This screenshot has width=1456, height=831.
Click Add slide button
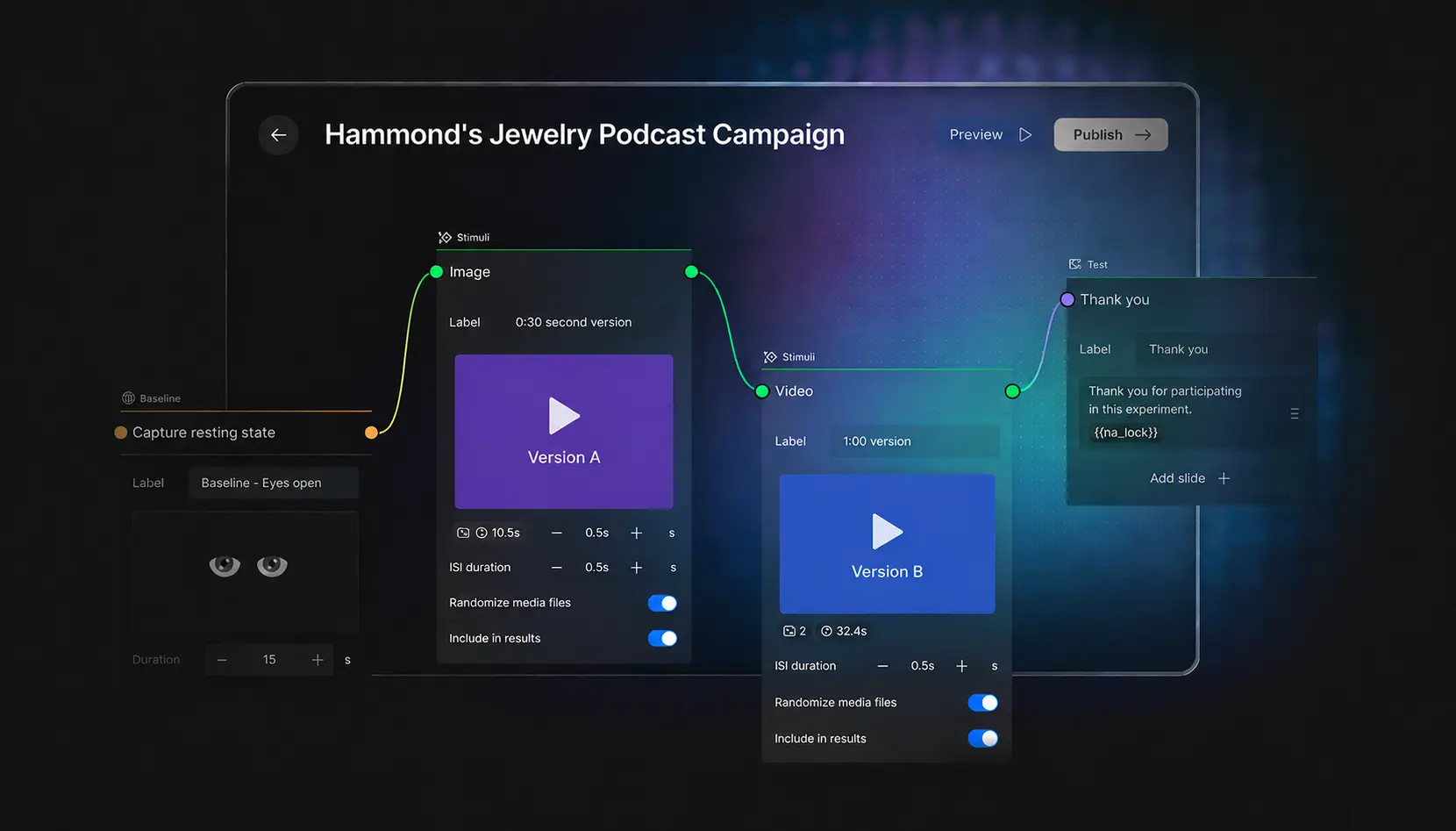(1190, 478)
